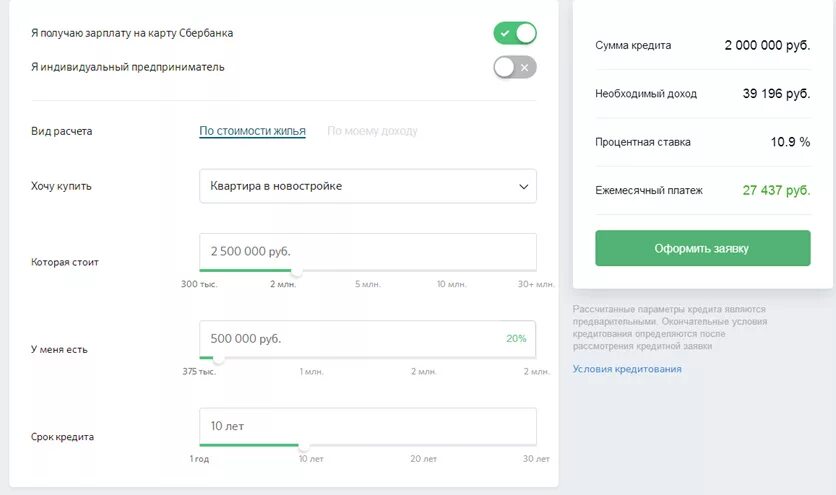Click the dropdown chevron arrow

tap(523, 187)
